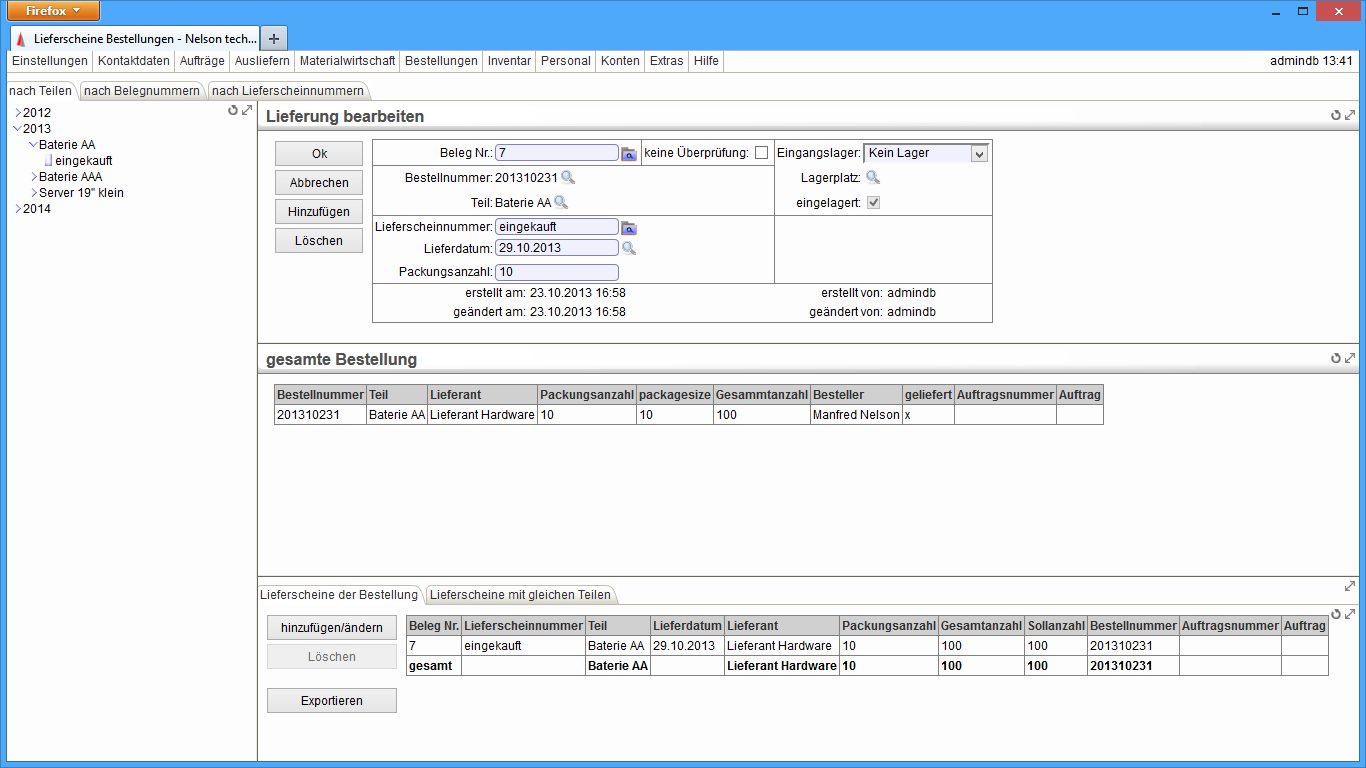The width and height of the screenshot is (1366, 768).
Task: Open the Eingangslager dropdown
Action: (979, 154)
